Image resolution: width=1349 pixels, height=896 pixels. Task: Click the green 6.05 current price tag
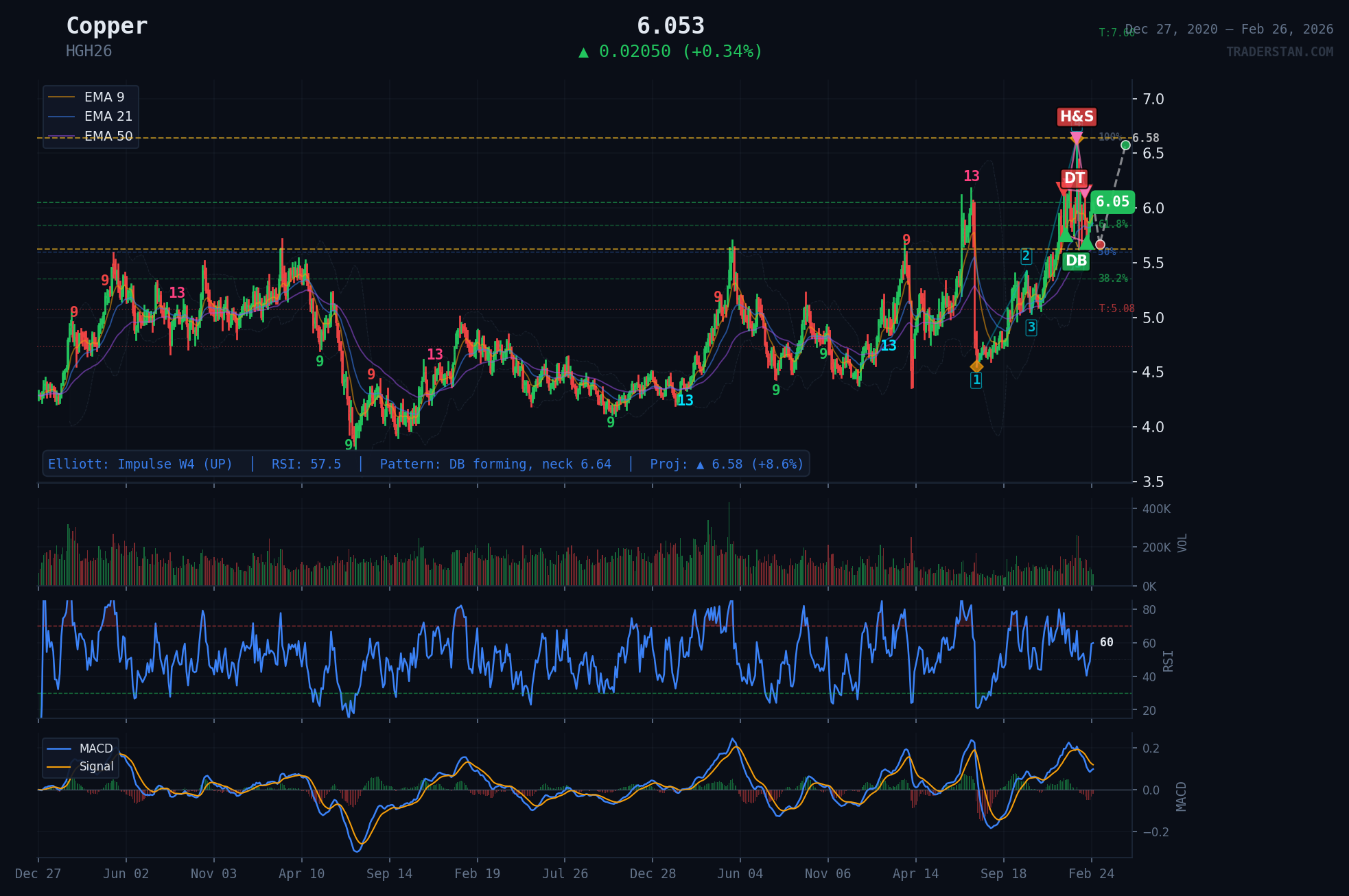click(x=1112, y=202)
